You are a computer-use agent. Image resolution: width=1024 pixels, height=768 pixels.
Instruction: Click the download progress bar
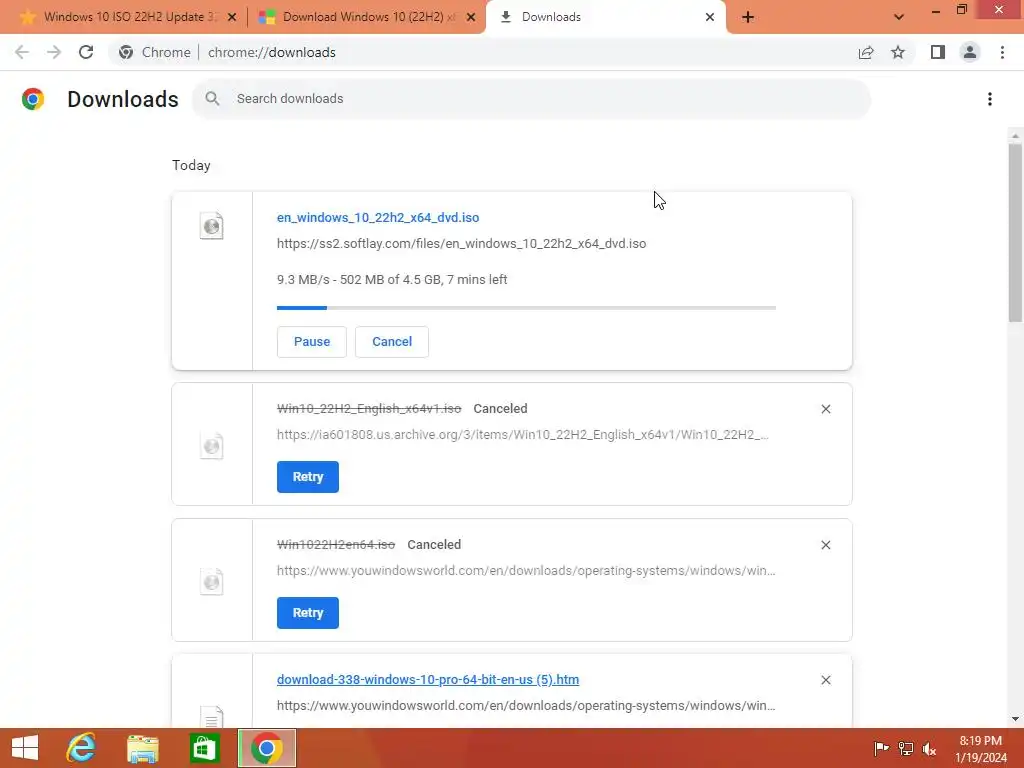(x=526, y=308)
